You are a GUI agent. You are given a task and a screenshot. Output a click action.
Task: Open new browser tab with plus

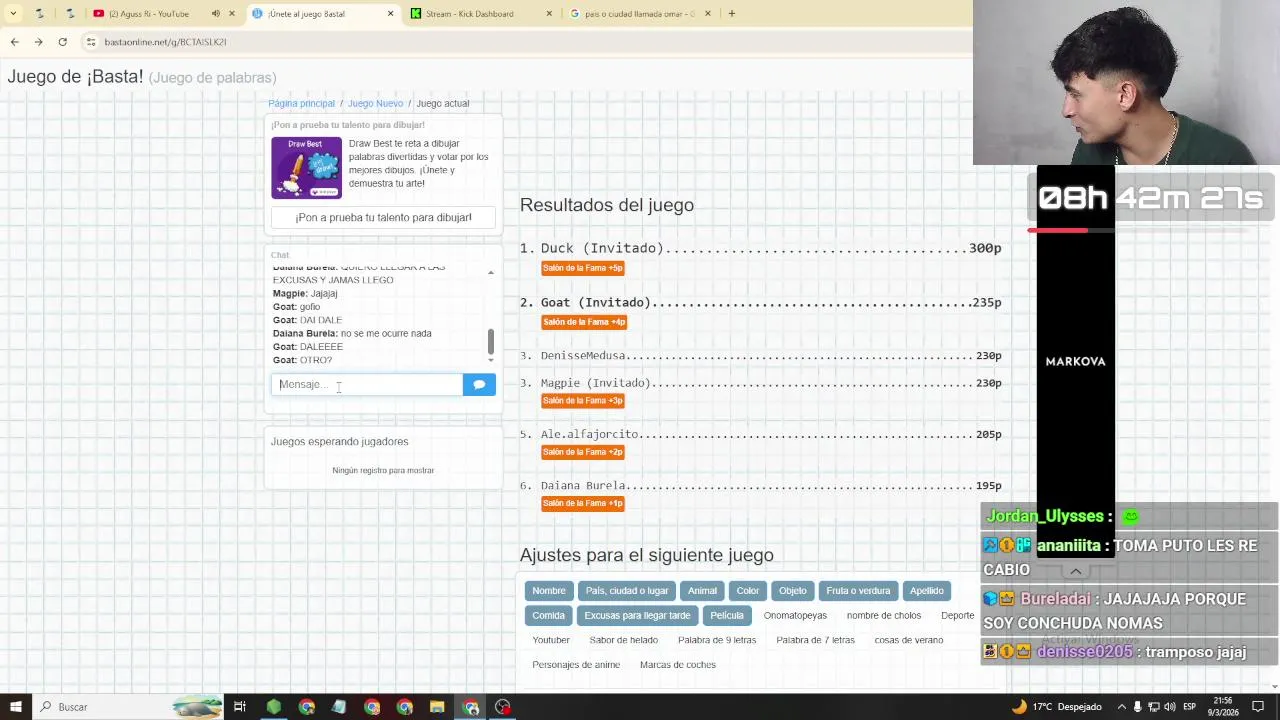[731, 14]
